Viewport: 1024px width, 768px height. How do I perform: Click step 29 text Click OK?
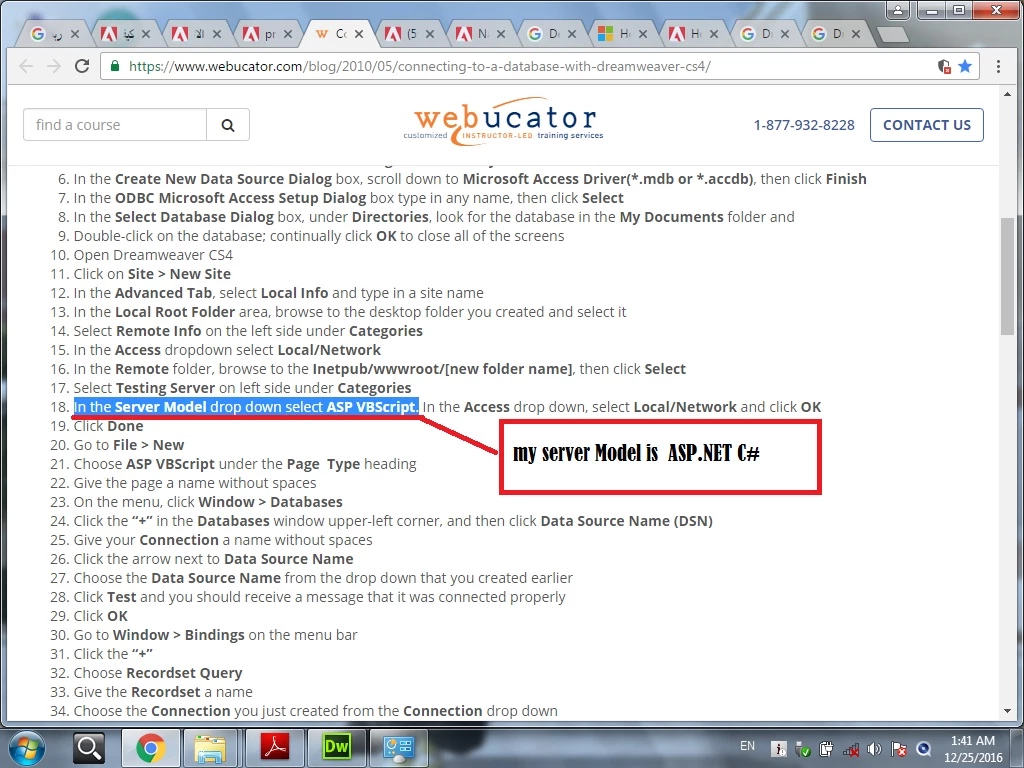(101, 616)
